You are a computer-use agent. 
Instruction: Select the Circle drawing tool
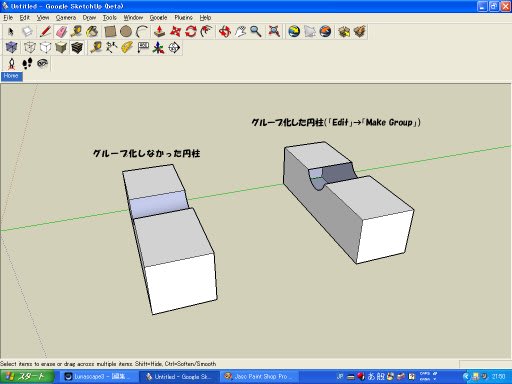pos(126,32)
